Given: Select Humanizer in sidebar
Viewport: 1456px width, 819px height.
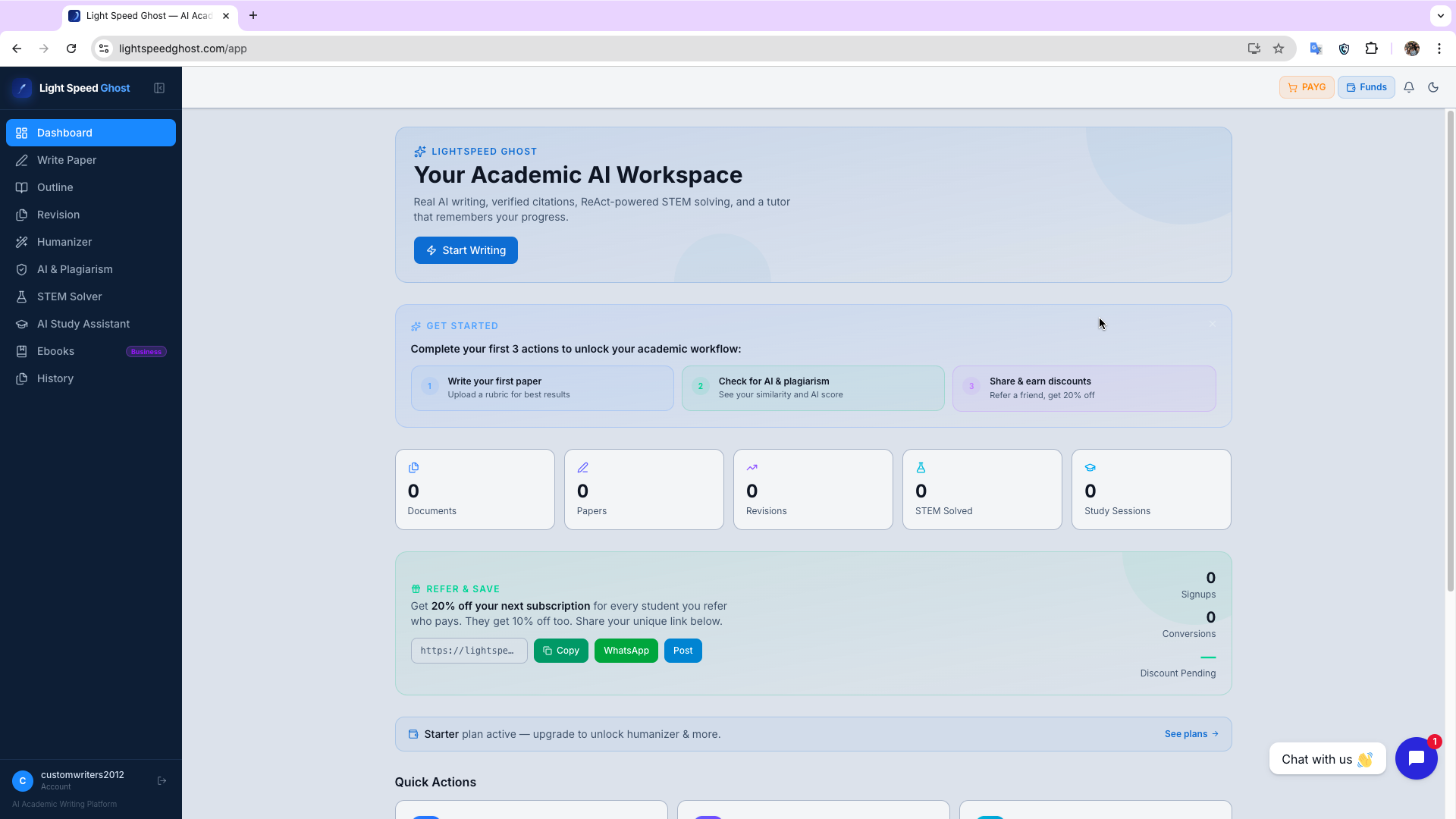Looking at the screenshot, I should click(91, 242).
